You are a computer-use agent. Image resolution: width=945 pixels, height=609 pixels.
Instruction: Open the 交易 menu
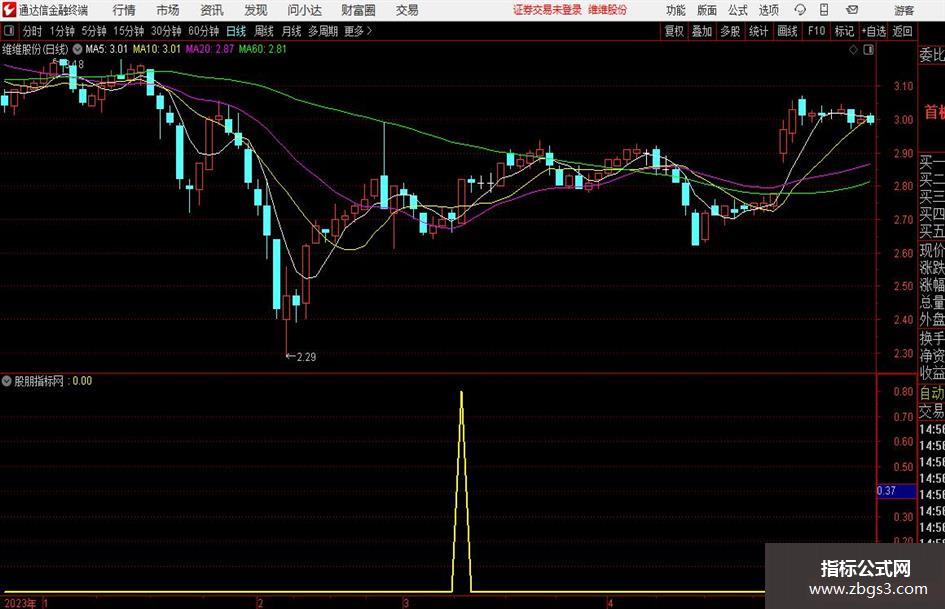pyautogui.click(x=407, y=10)
